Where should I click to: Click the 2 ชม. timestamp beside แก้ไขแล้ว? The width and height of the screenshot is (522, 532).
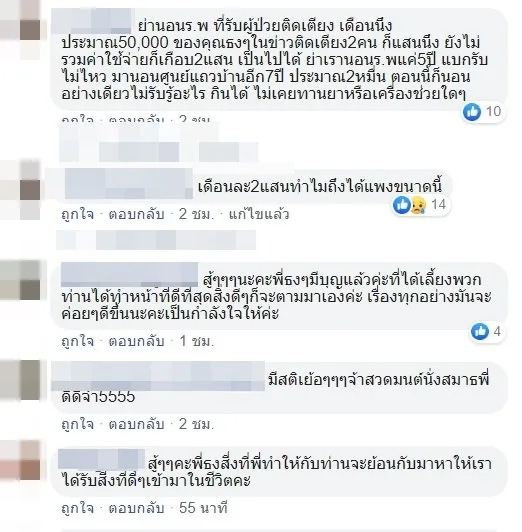click(x=197, y=214)
